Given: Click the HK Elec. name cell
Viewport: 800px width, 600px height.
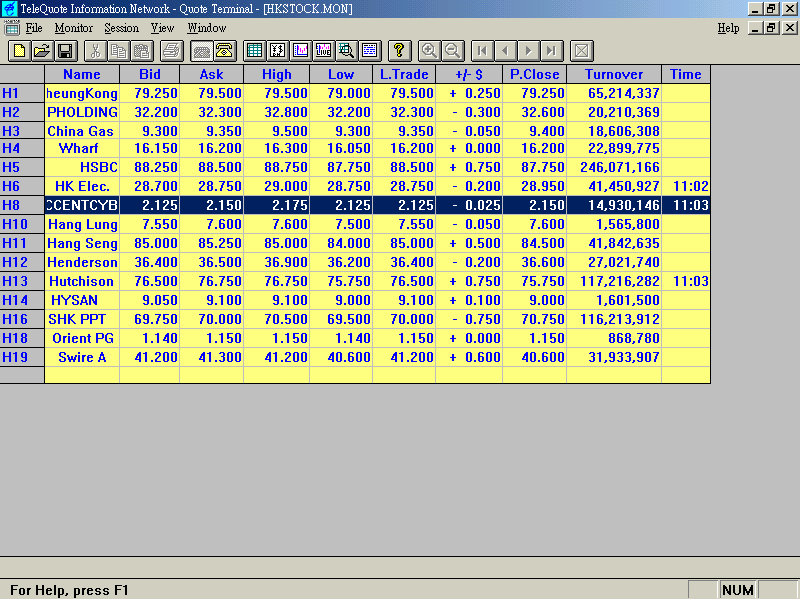Looking at the screenshot, I should click(82, 186).
